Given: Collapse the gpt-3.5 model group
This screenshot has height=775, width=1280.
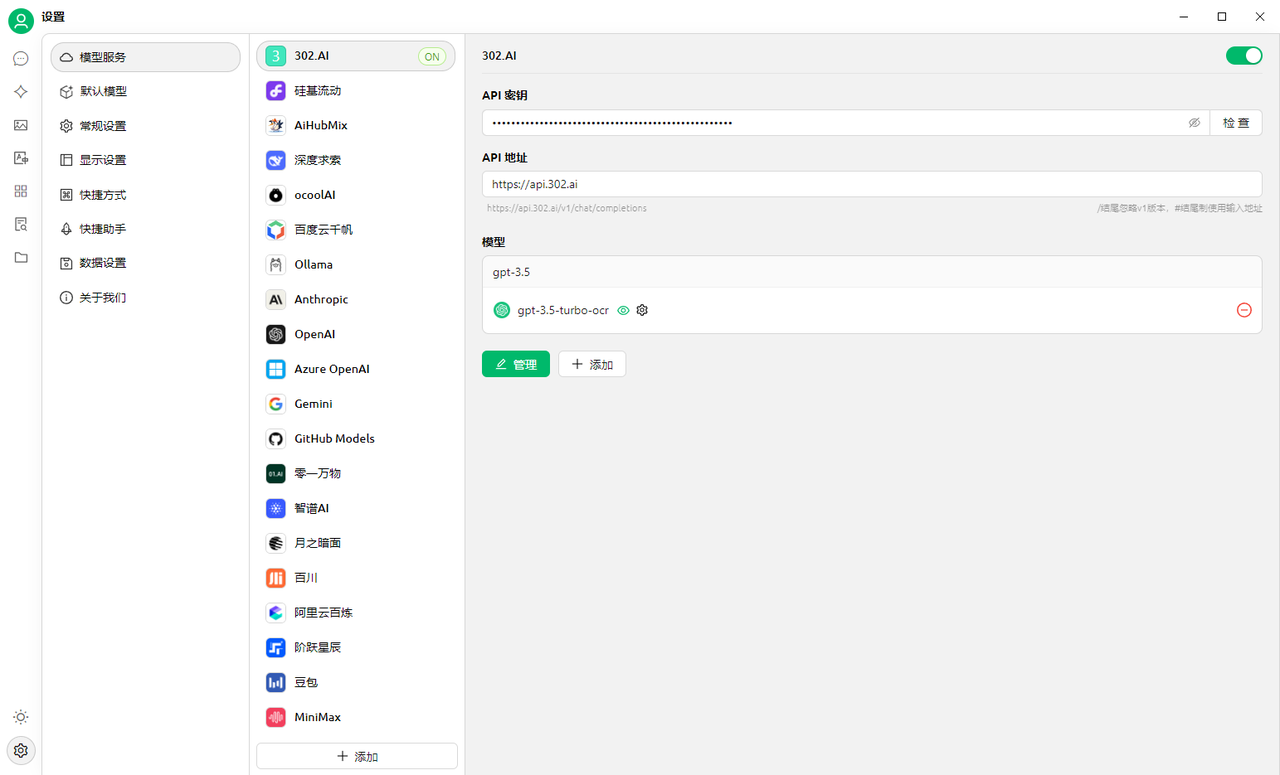Looking at the screenshot, I should (x=872, y=272).
